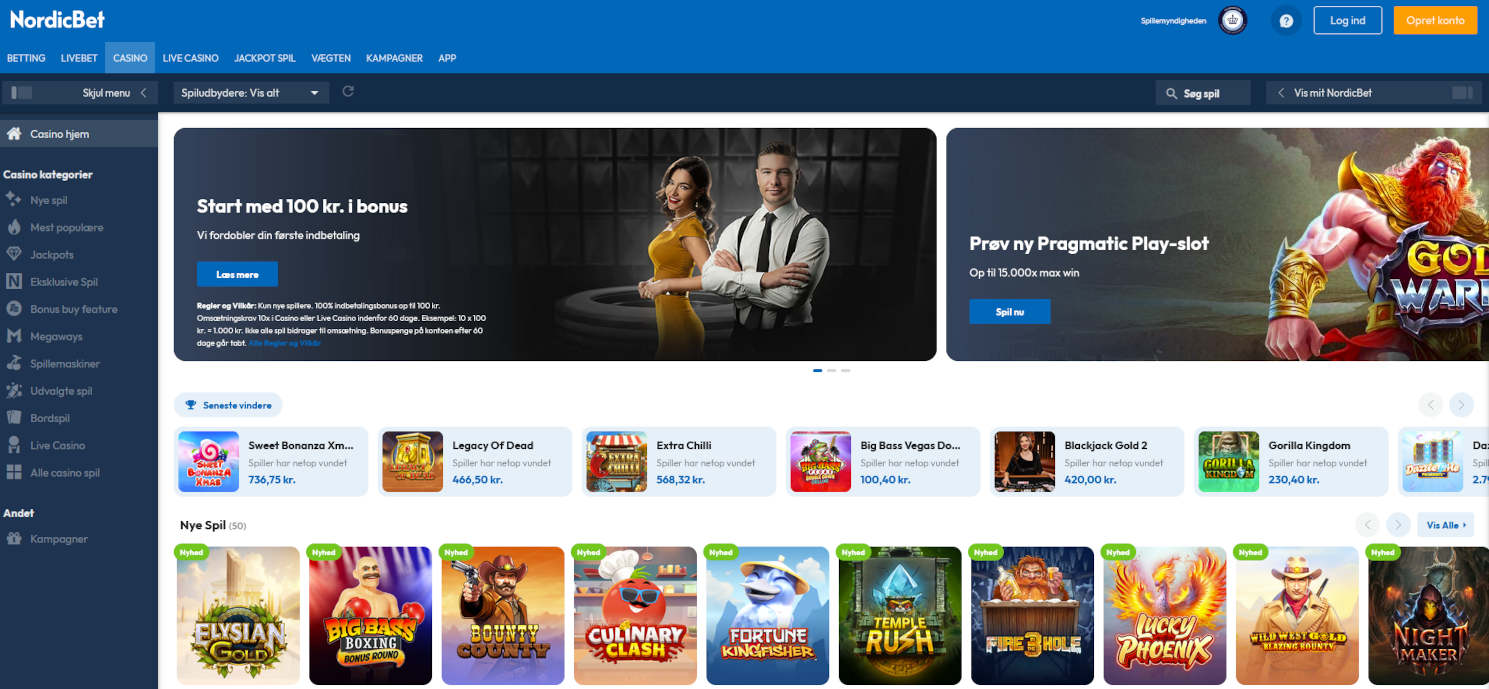Open the Vægten tab

331,58
